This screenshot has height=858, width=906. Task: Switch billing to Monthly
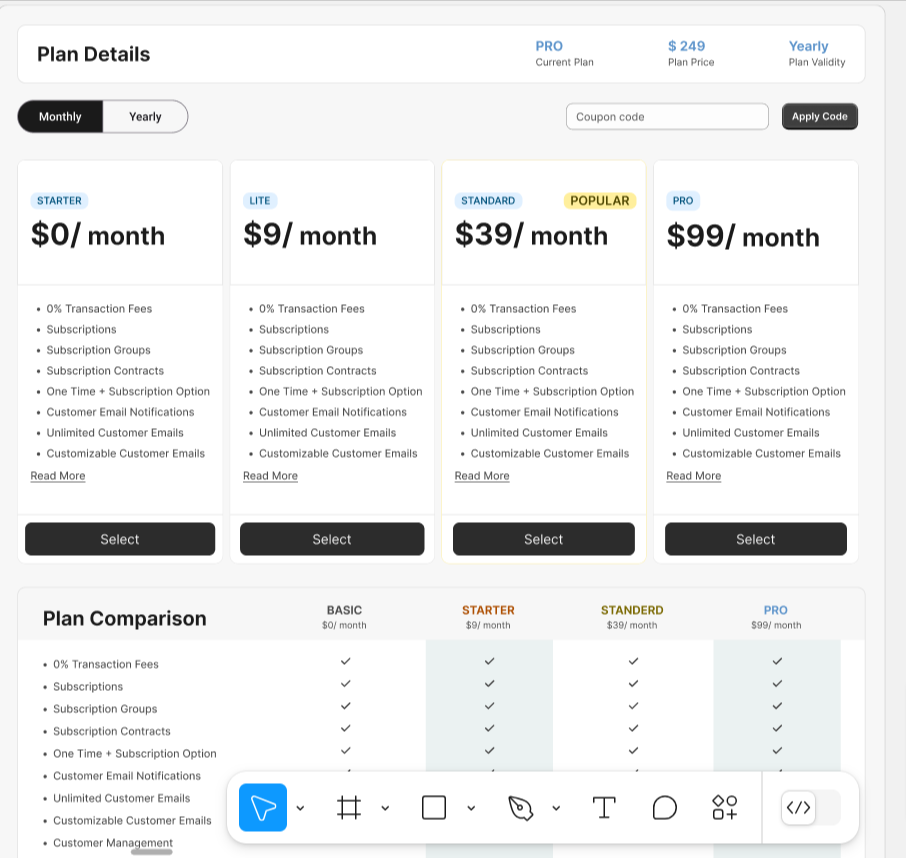pyautogui.click(x=60, y=117)
